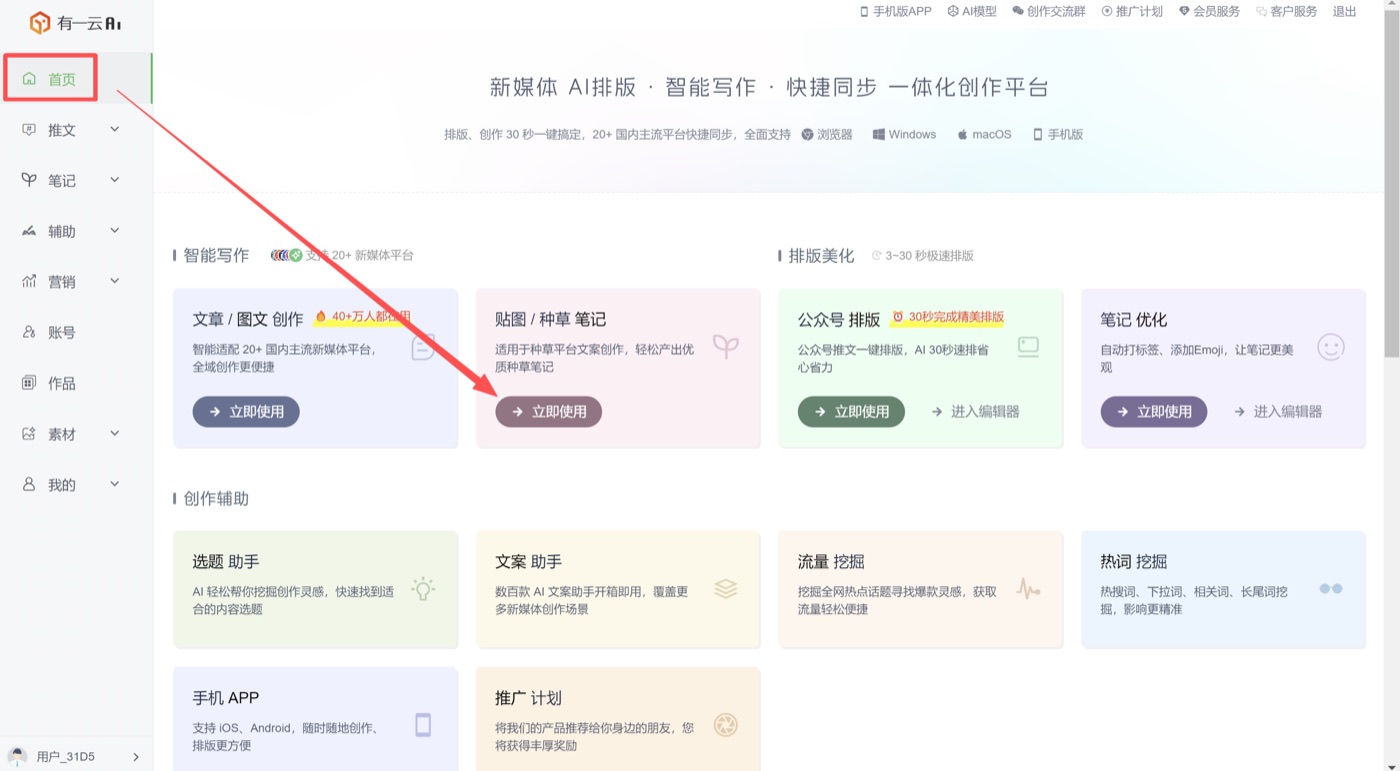This screenshot has width=1400, height=771.
Task: Click 立即使用 under 文章 / 图文 创作
Action: click(246, 411)
